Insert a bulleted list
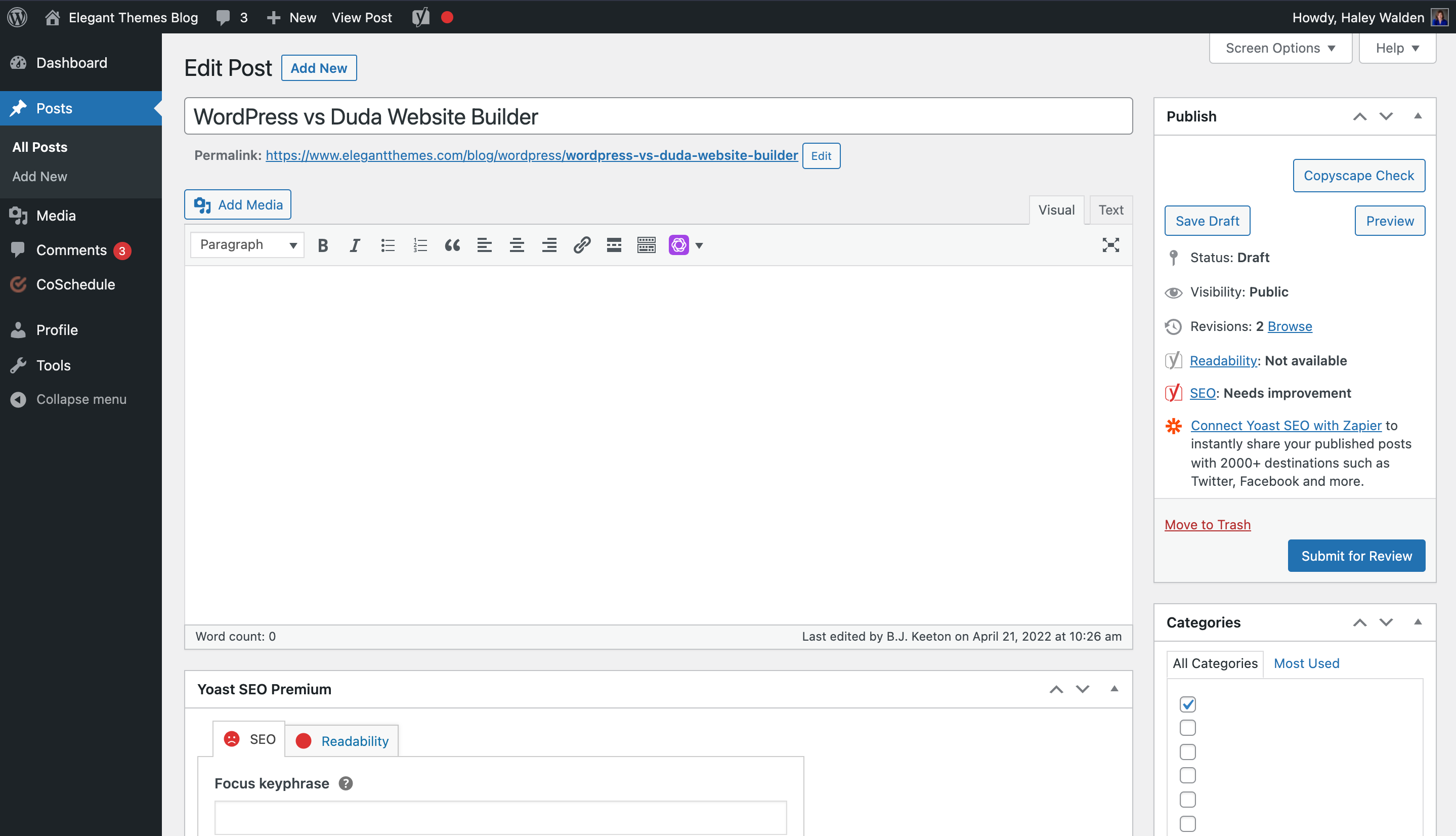1456x836 pixels. coord(388,245)
